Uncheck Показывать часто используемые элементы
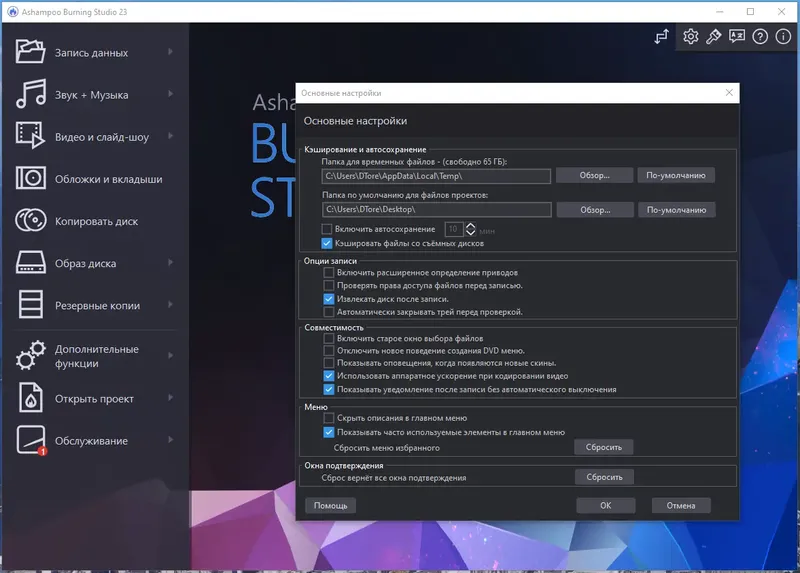The image size is (800, 573). tap(329, 432)
